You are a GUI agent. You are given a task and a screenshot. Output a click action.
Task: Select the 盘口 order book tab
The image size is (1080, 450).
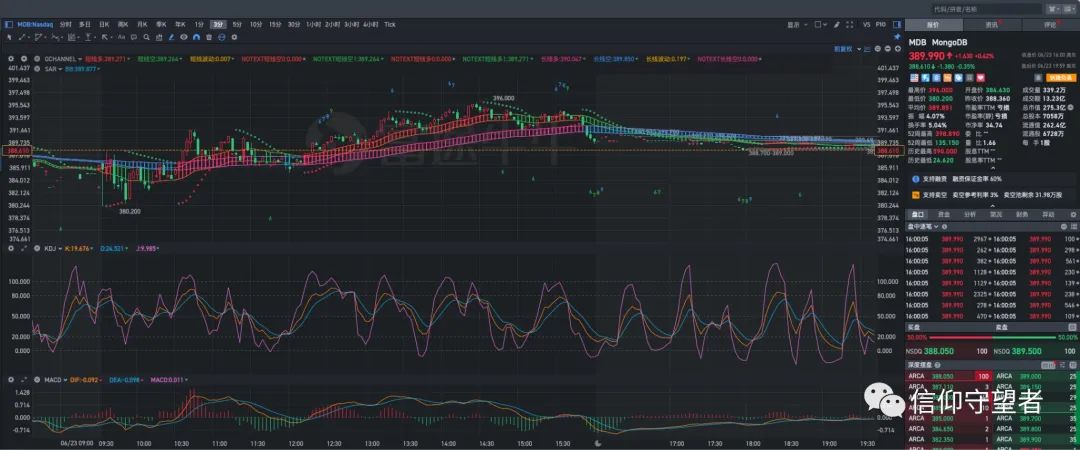(918, 214)
